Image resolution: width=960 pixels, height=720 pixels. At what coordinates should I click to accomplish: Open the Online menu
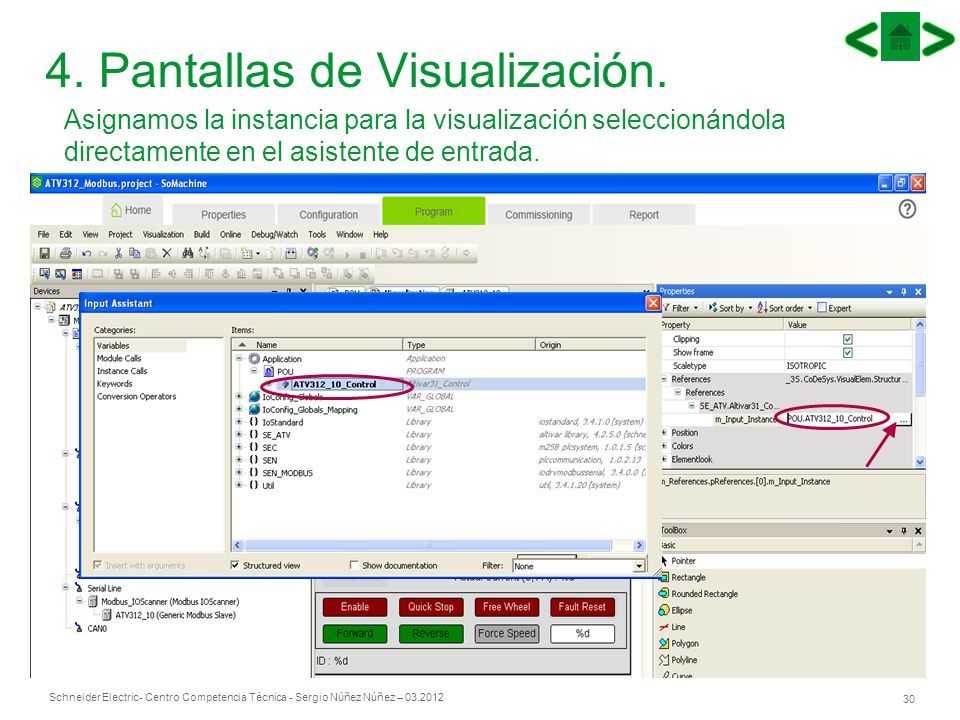pos(230,234)
